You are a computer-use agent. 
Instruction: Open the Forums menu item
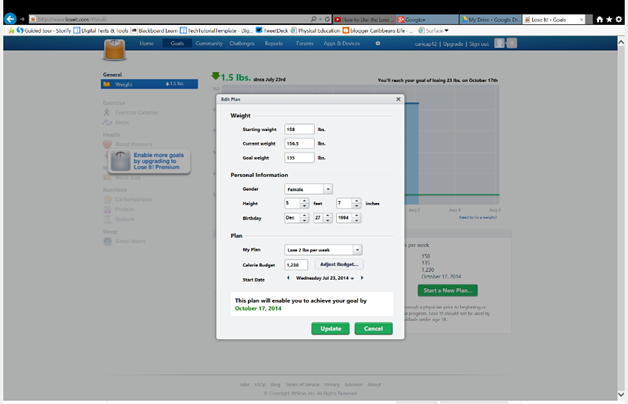(305, 43)
